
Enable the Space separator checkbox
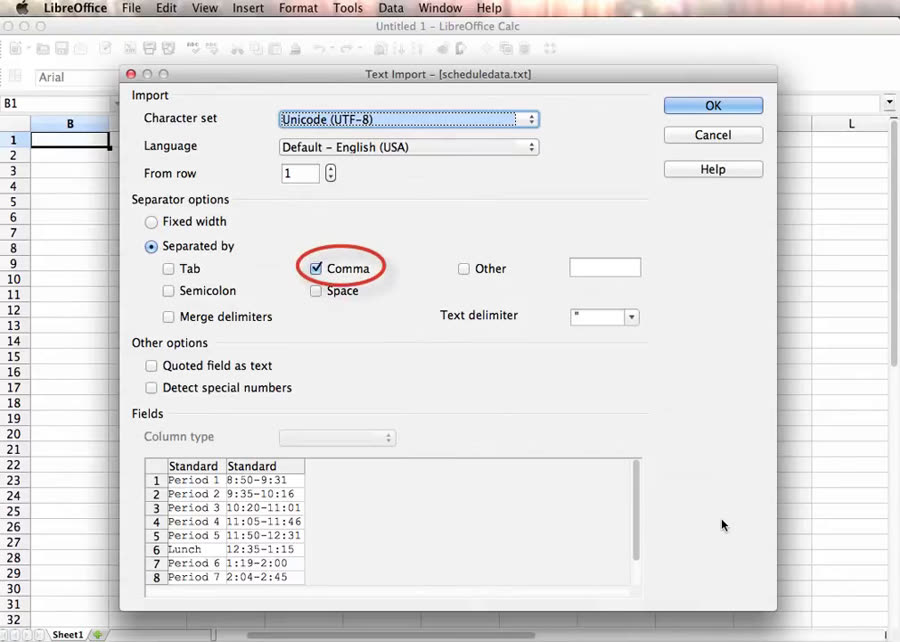(x=316, y=291)
